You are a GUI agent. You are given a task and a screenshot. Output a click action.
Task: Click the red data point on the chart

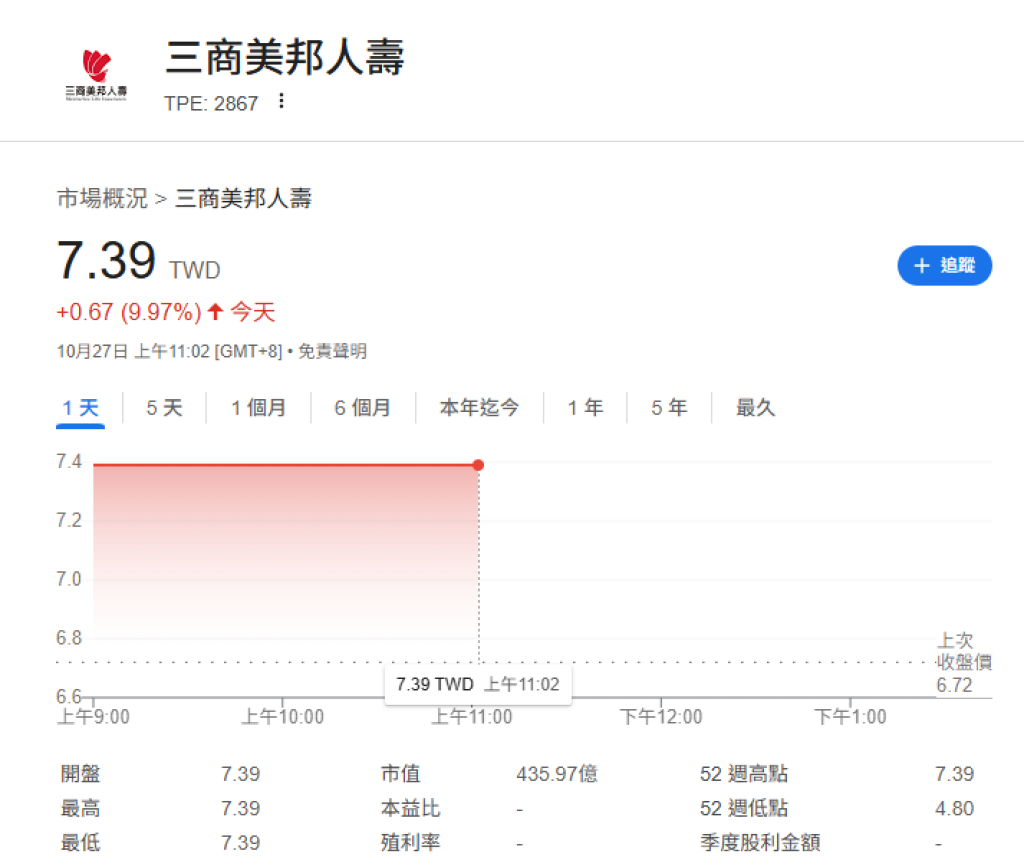coord(478,464)
